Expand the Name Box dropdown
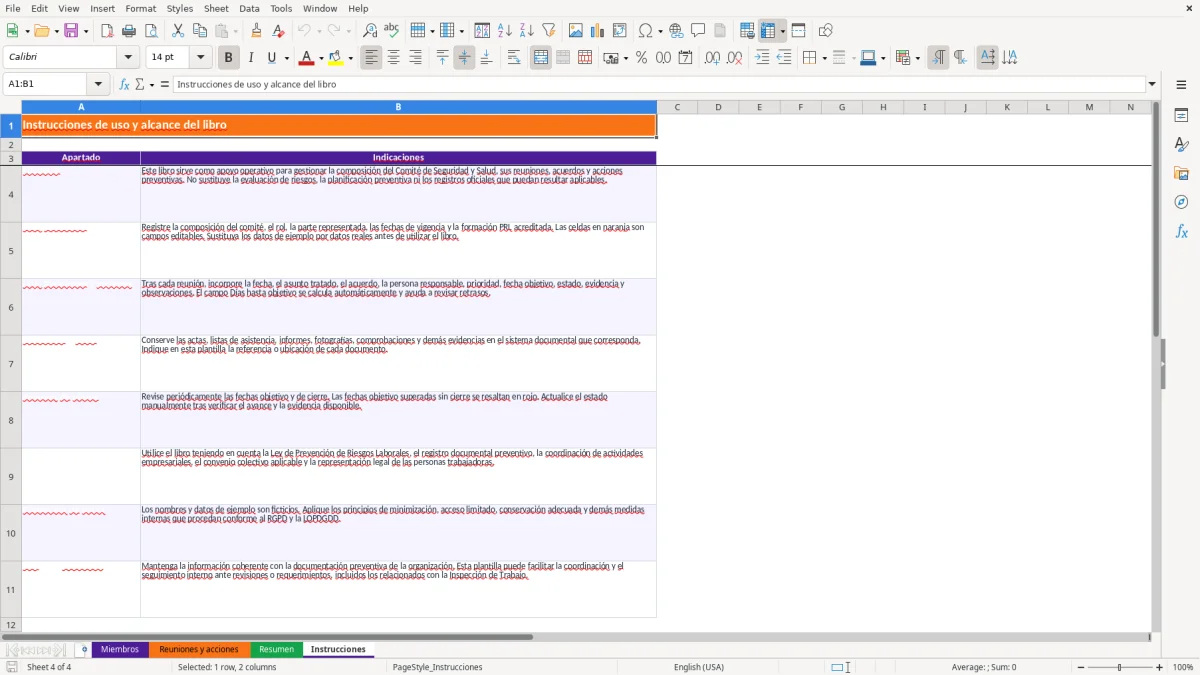This screenshot has width=1200, height=675. point(98,85)
